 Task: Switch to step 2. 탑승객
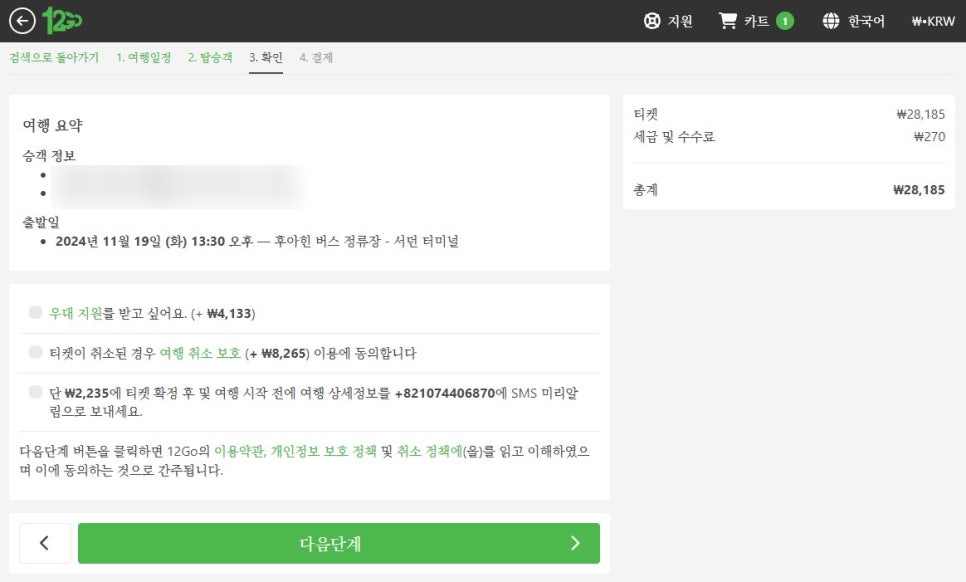pos(210,57)
